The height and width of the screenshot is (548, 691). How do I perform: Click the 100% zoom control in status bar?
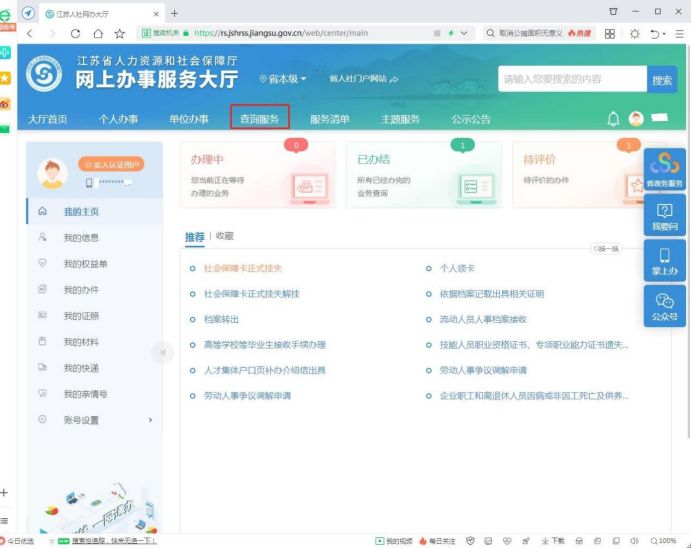click(x=664, y=541)
